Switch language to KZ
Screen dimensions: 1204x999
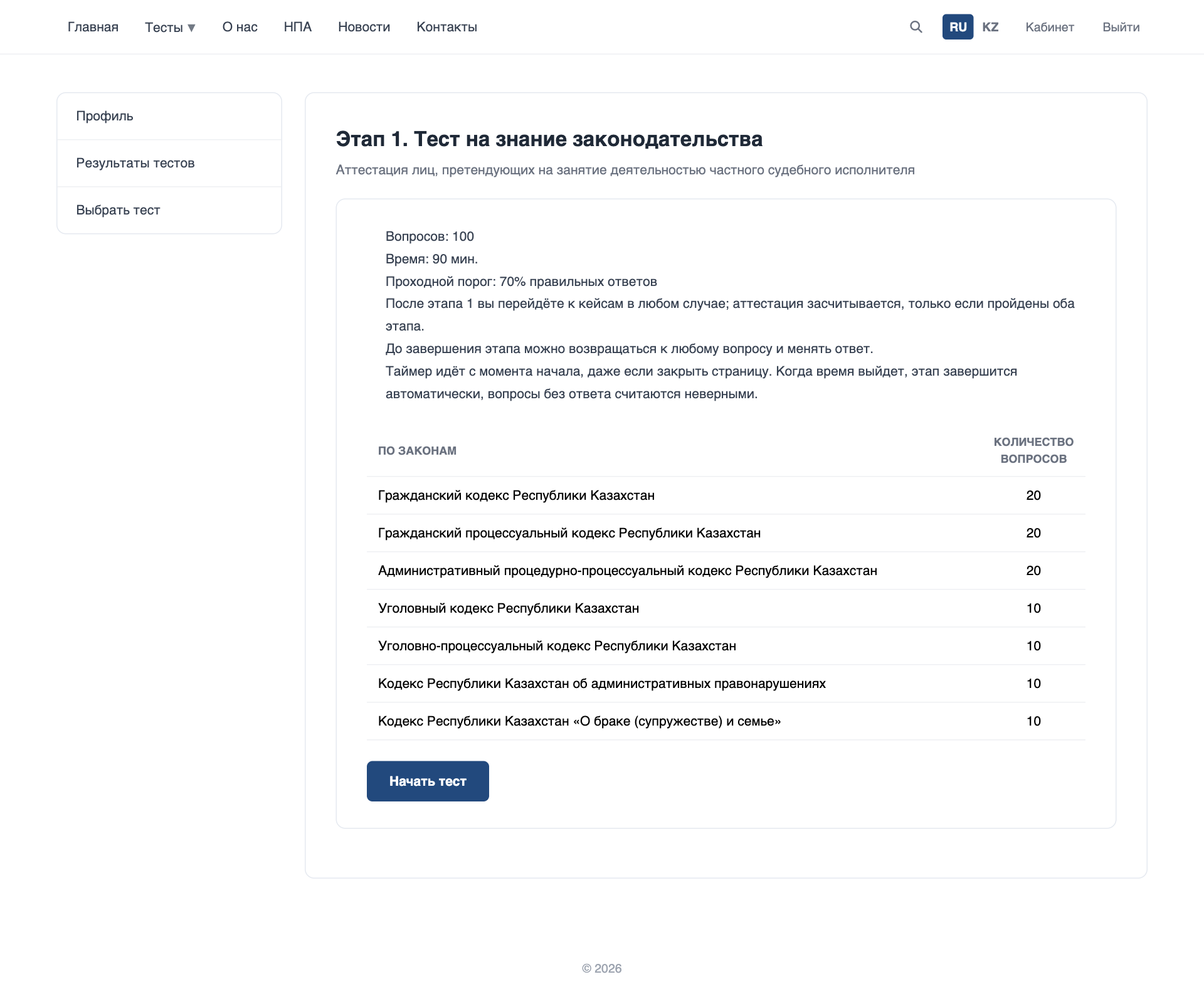(990, 27)
